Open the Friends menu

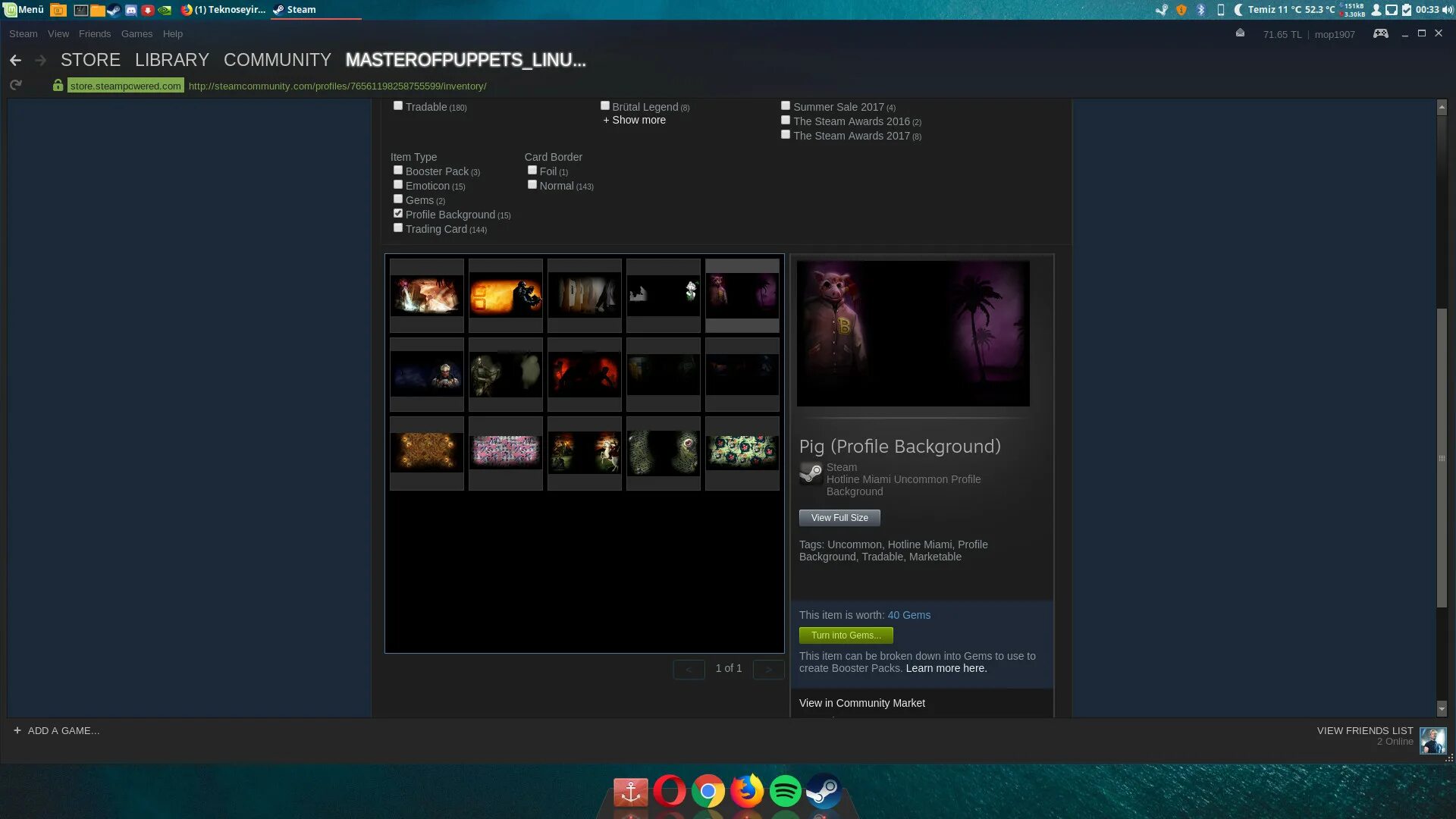(94, 33)
